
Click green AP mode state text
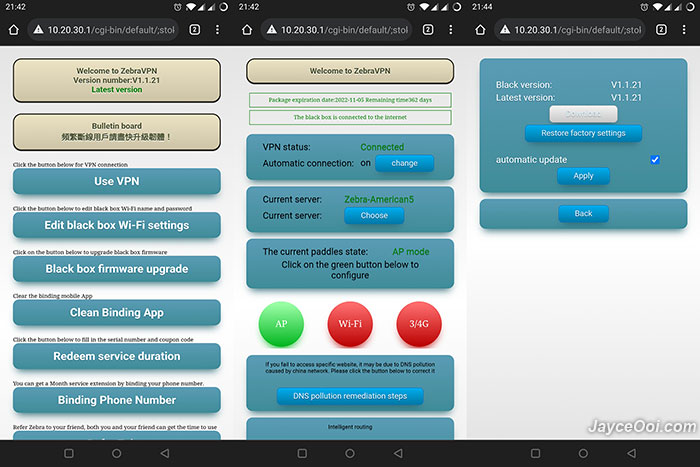411,252
